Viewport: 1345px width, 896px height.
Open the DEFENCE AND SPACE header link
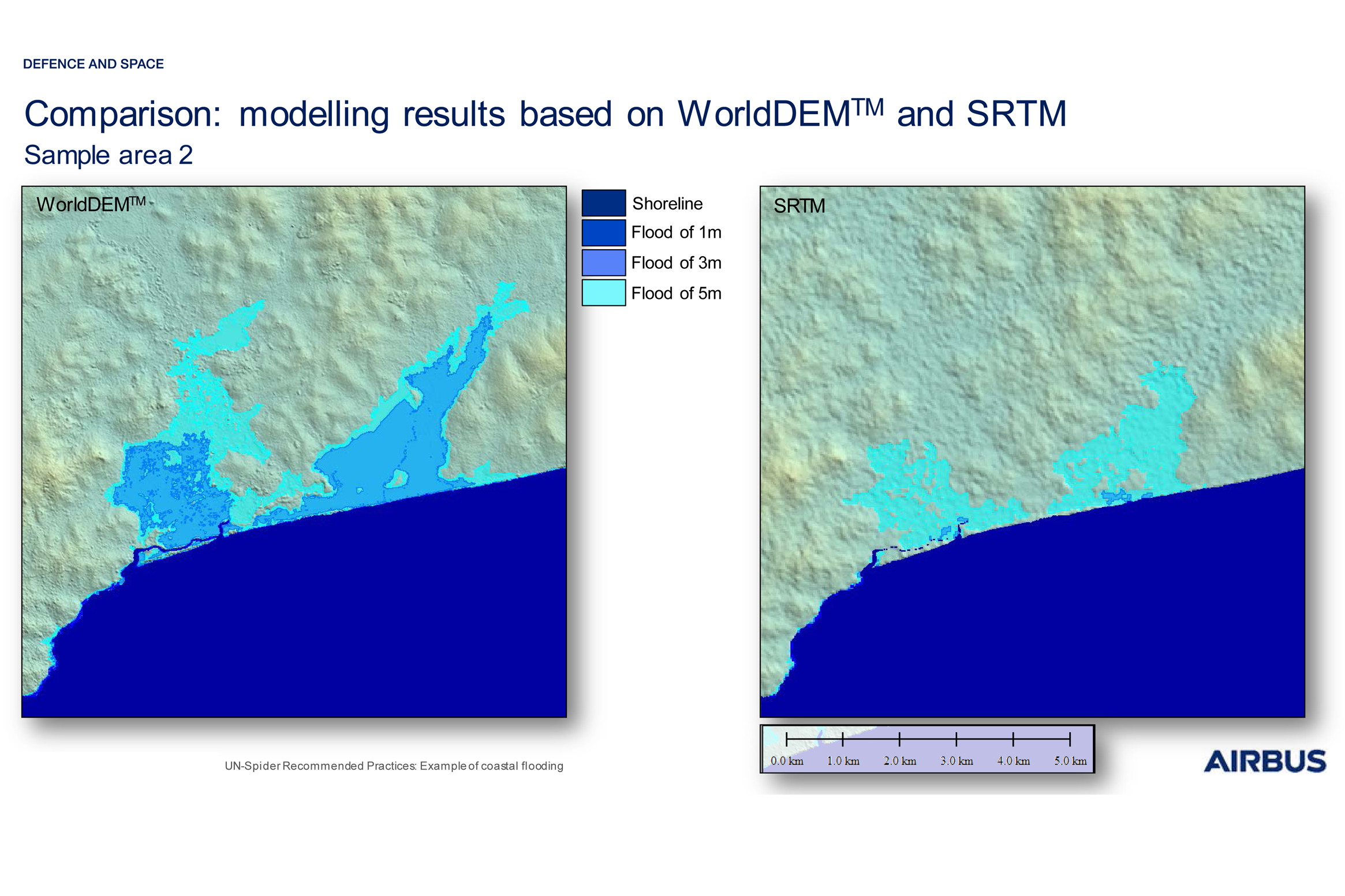94,64
